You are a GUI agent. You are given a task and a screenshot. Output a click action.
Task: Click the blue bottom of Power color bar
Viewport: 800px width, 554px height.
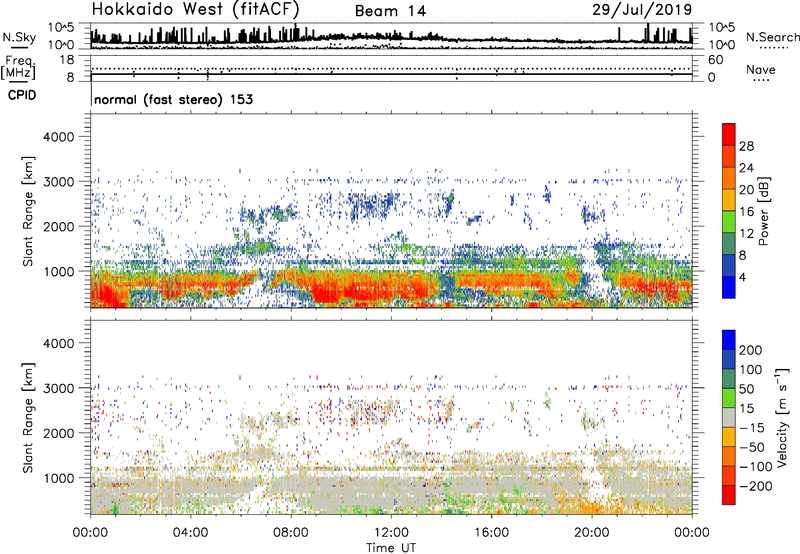tap(729, 287)
